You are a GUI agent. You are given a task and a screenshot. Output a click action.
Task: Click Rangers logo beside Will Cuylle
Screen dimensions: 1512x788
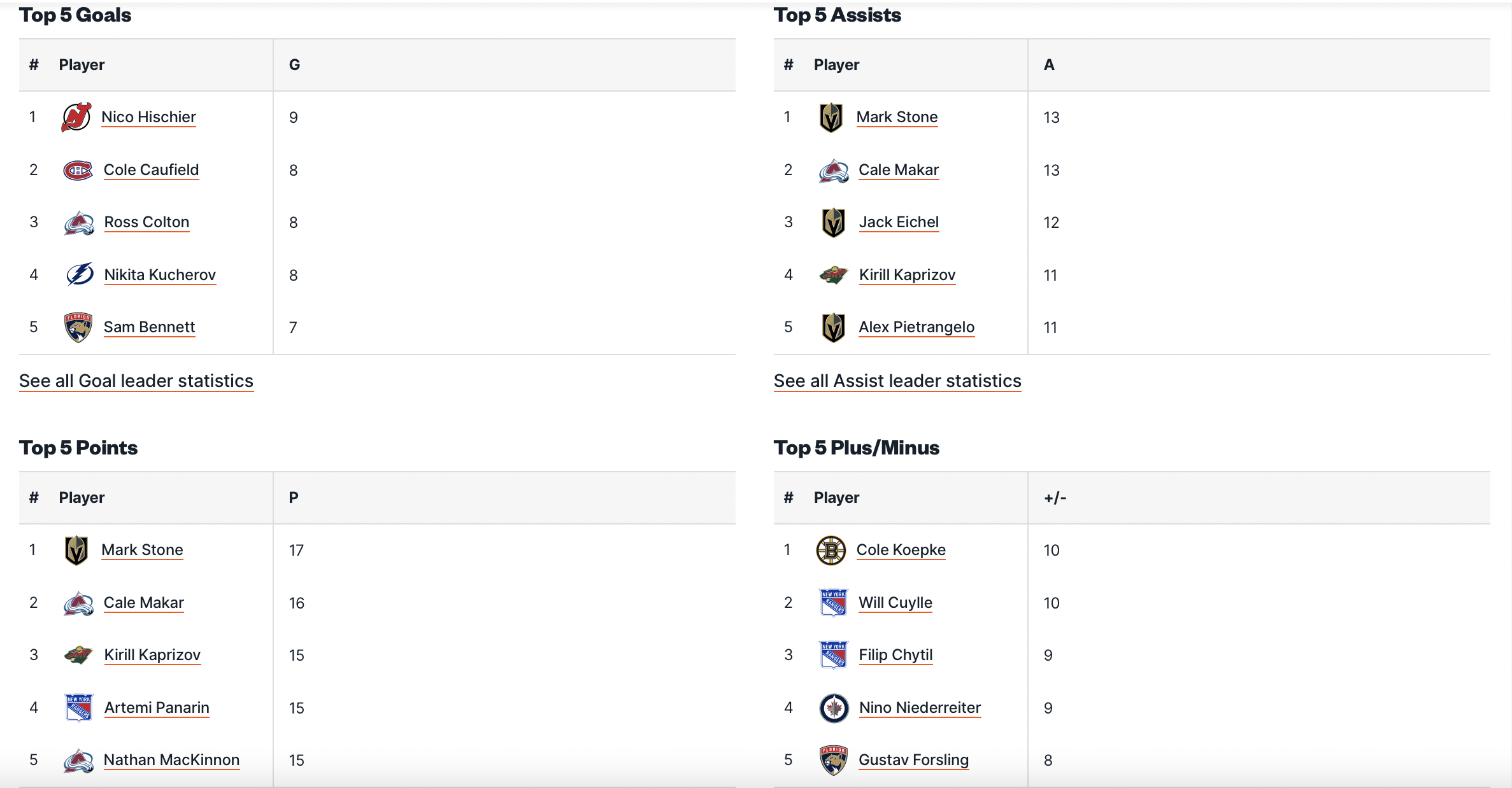coord(834,603)
